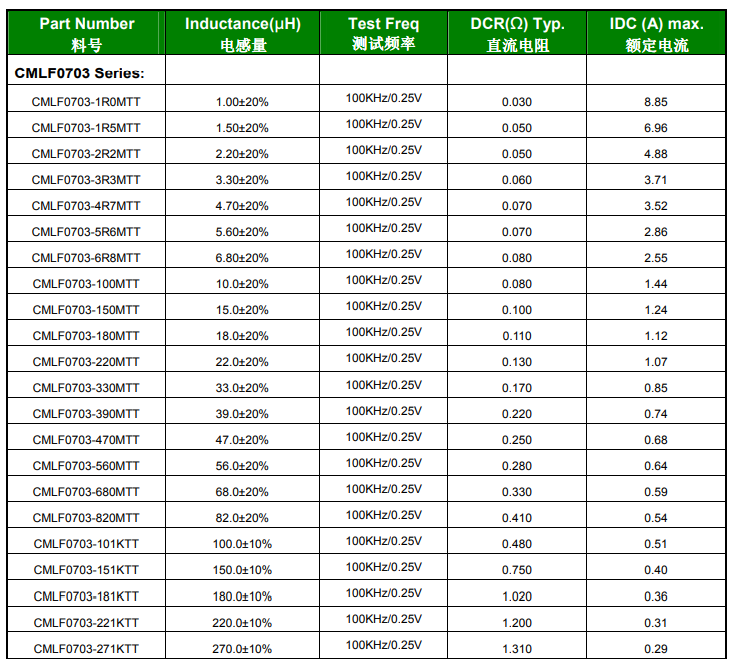Click rated current value 1.07
Image resolution: width=729 pixels, height=659 pixels.
tap(656, 362)
